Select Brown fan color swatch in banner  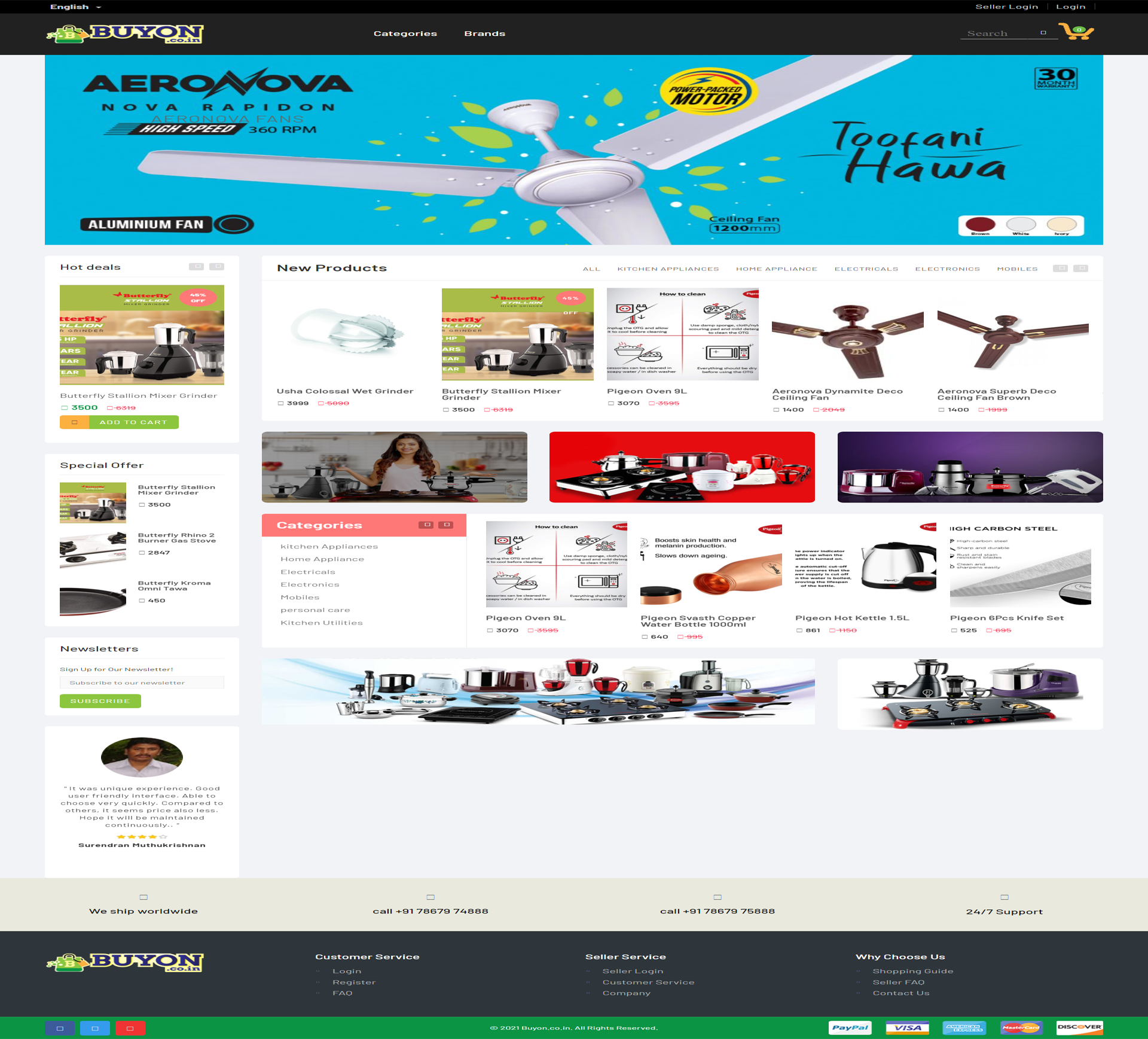(980, 225)
